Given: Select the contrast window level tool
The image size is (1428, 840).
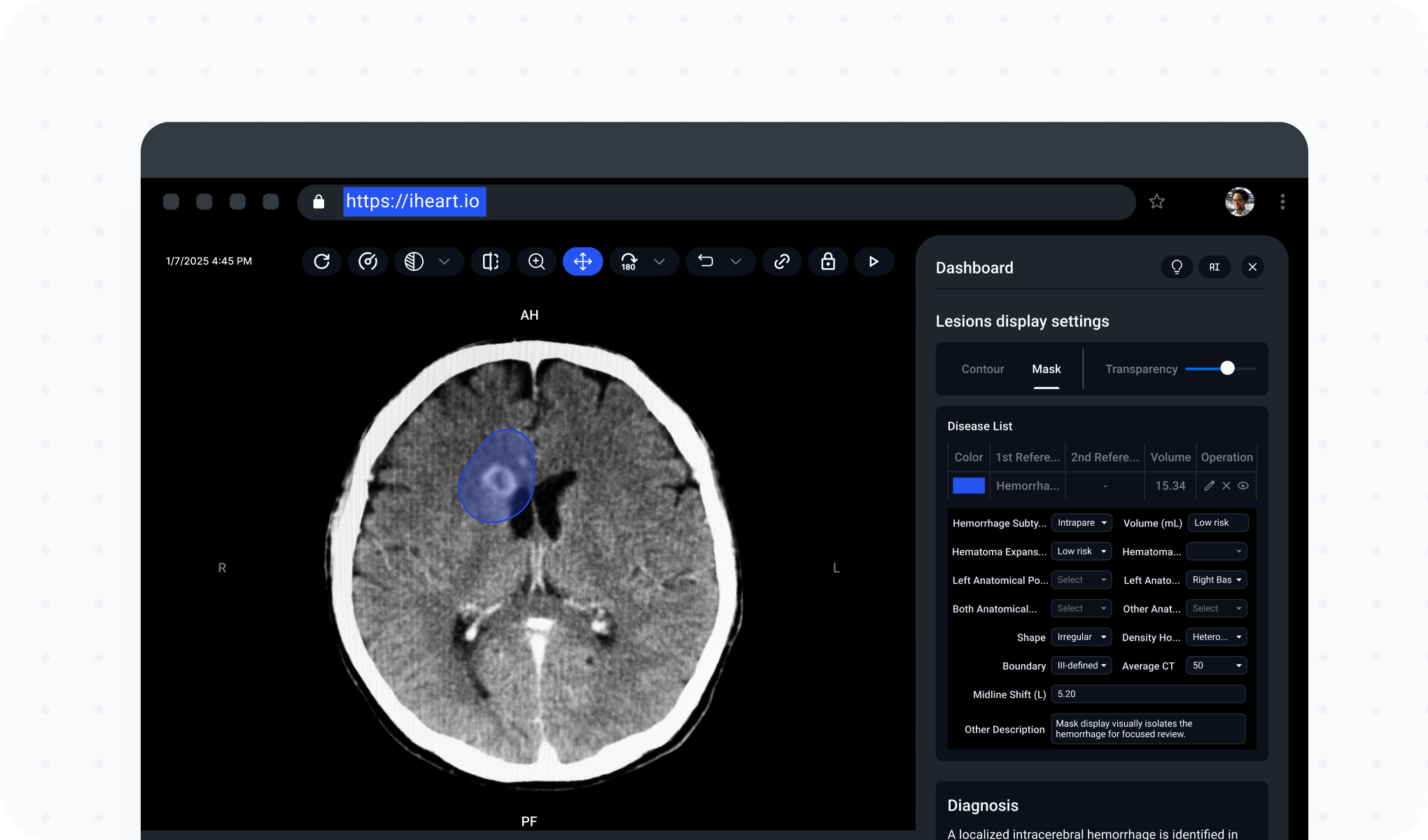Looking at the screenshot, I should tap(414, 262).
